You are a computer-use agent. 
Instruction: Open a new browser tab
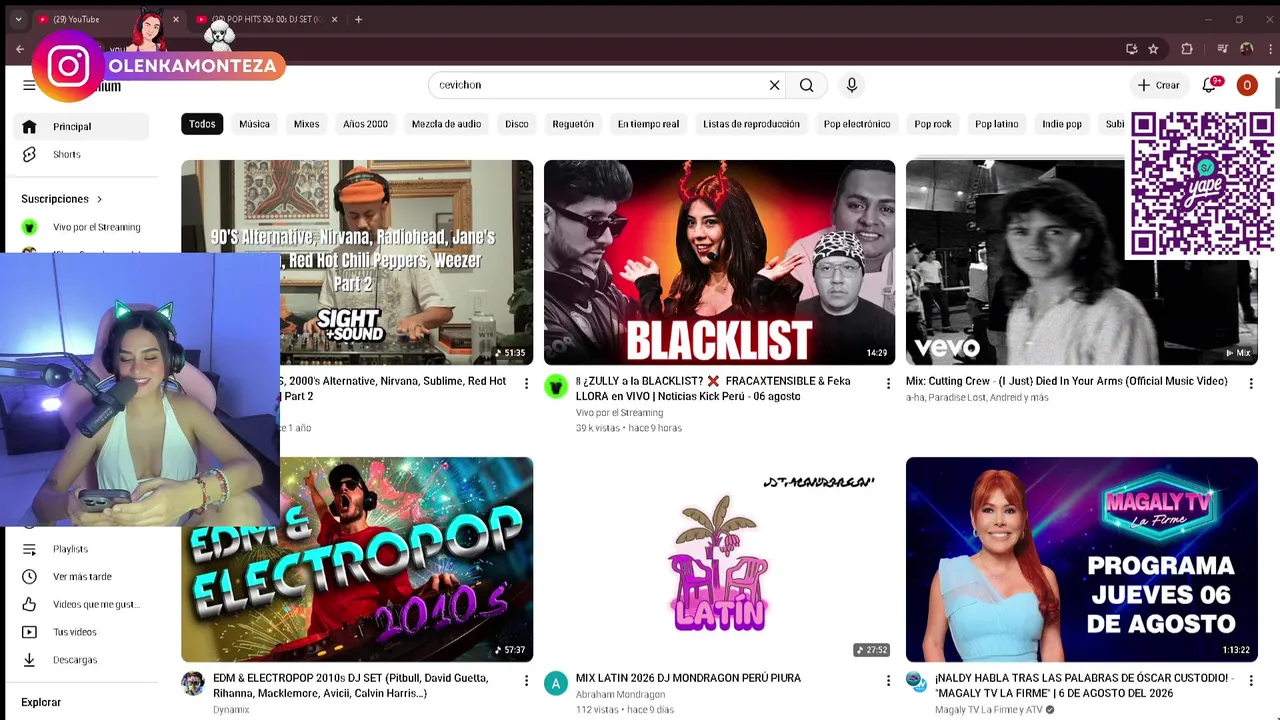pyautogui.click(x=358, y=19)
